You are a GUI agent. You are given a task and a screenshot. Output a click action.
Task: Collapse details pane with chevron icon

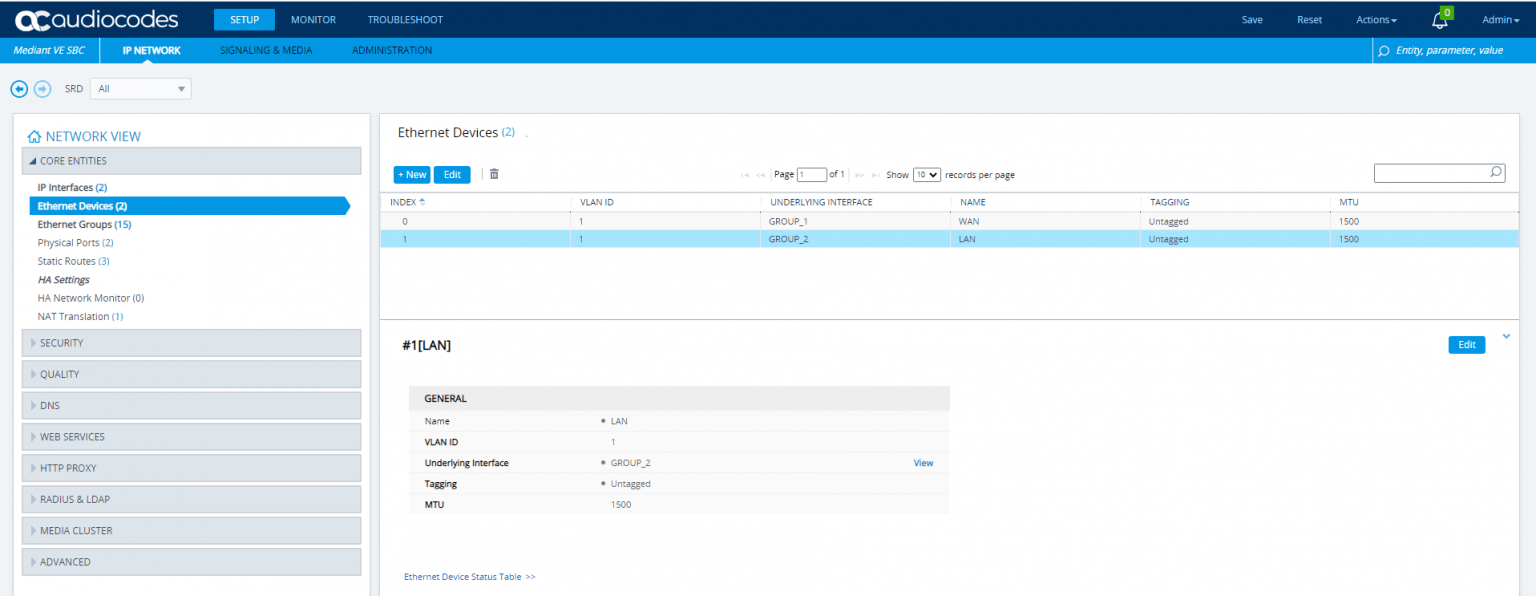pyautogui.click(x=1506, y=337)
